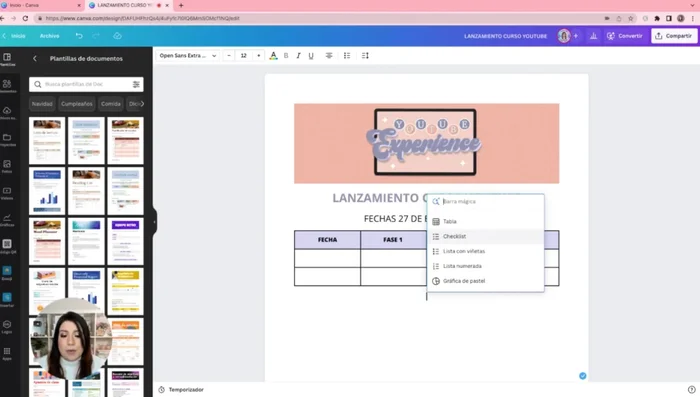Redo the last action
This screenshot has height=397, width=700.
click(96, 36)
